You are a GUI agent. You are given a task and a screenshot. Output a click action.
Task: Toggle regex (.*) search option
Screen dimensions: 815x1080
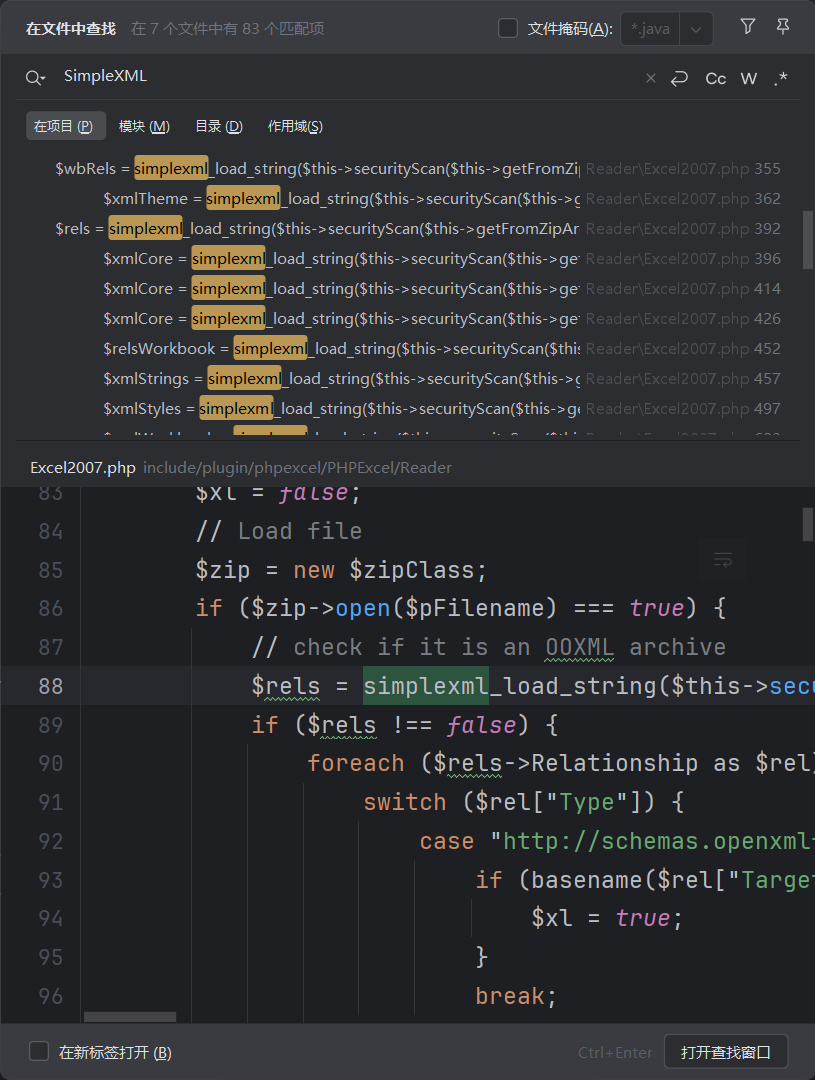coord(781,79)
